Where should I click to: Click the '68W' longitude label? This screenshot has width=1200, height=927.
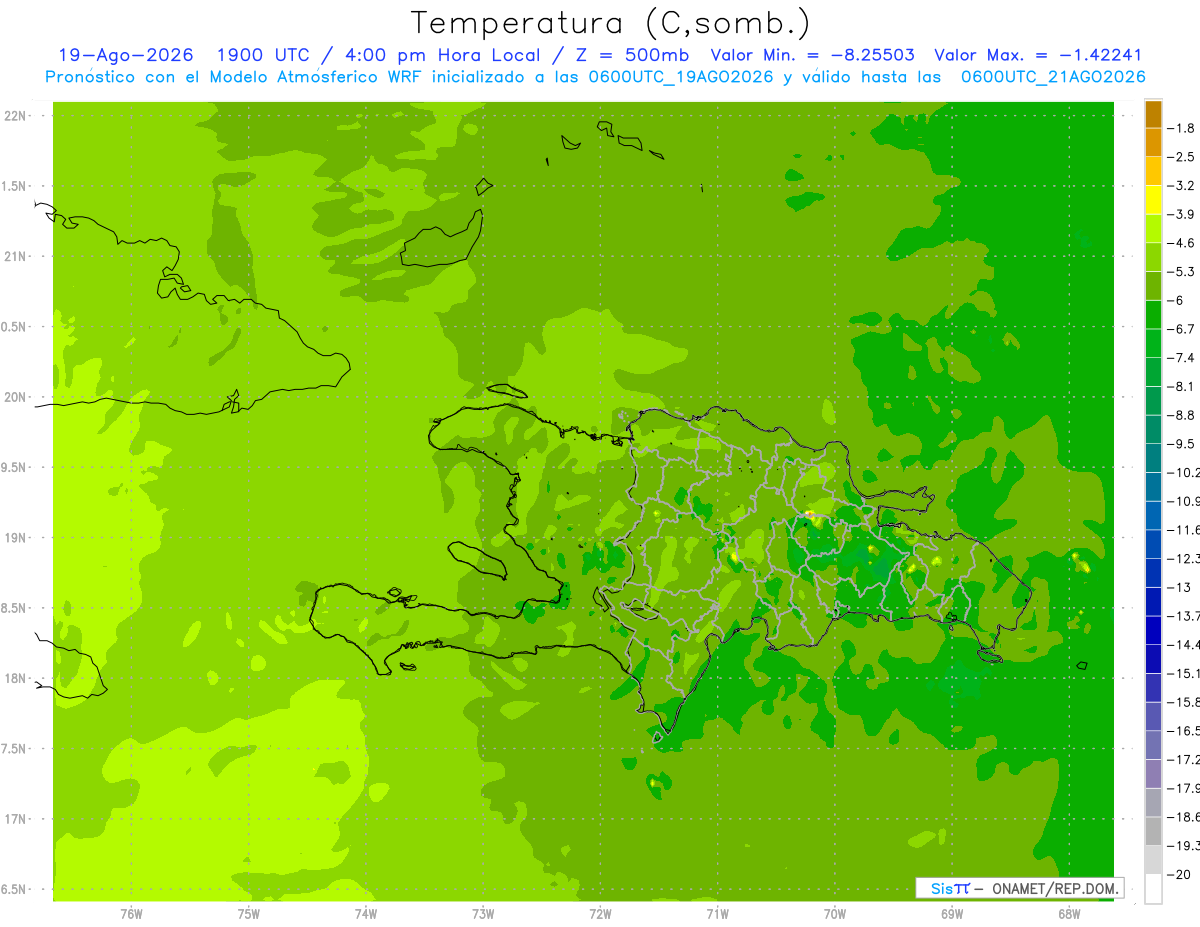pyautogui.click(x=1069, y=914)
